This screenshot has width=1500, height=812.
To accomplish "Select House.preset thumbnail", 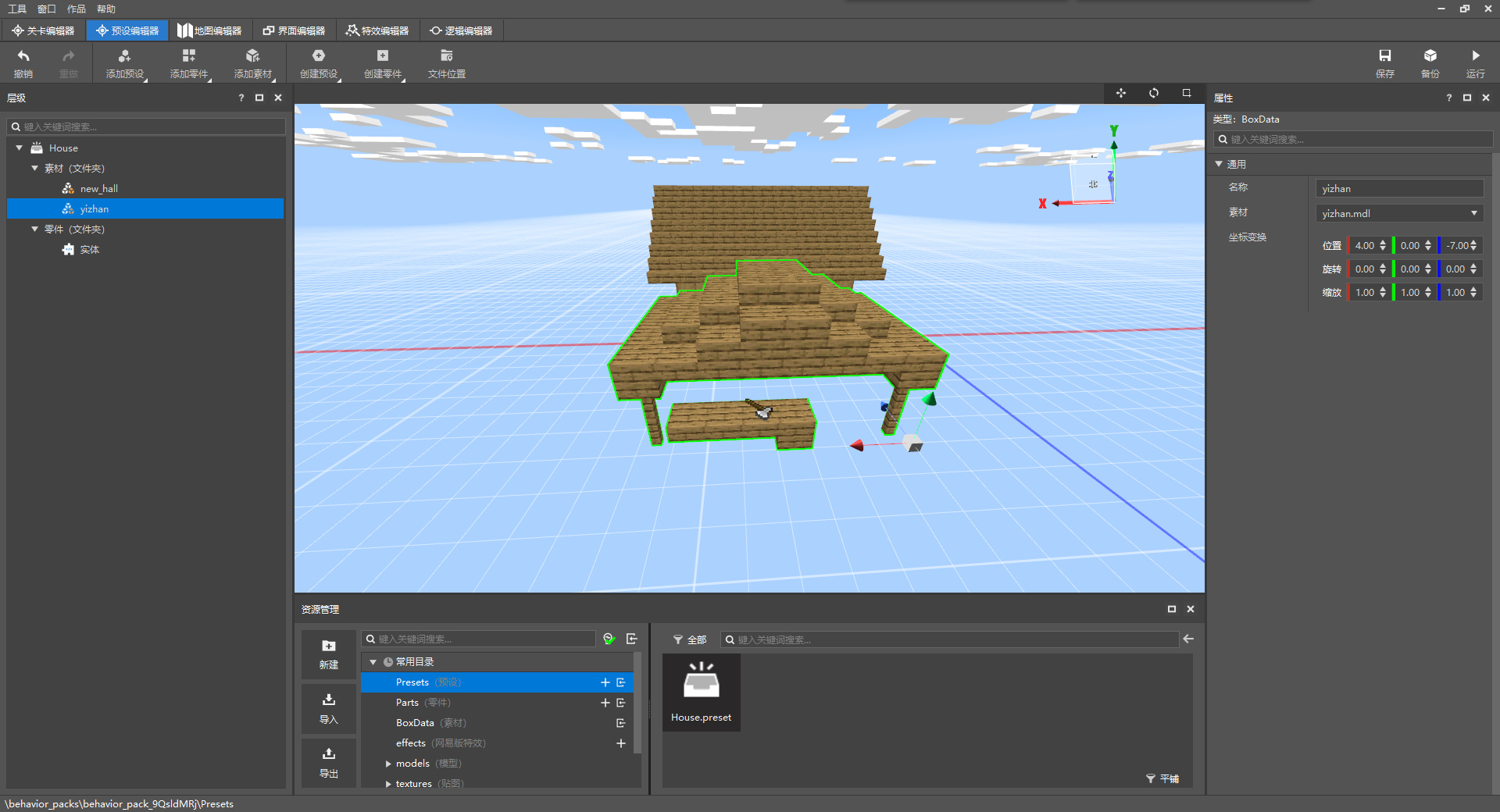I will [702, 693].
